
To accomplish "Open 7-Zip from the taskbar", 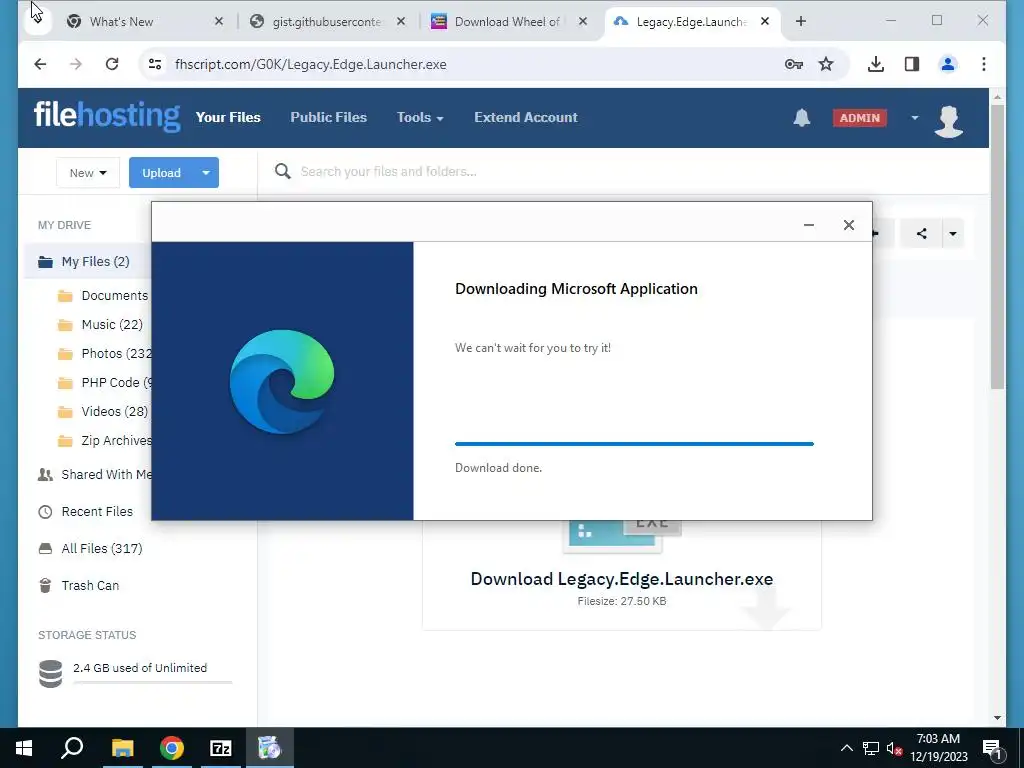I will [221, 748].
